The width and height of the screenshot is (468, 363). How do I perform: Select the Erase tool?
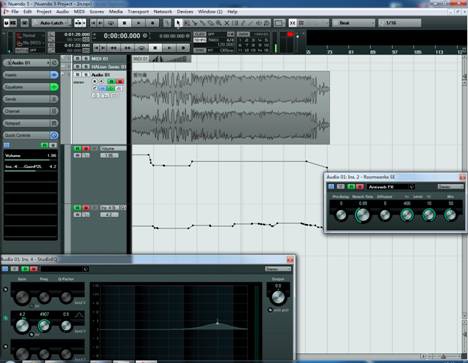pos(211,23)
